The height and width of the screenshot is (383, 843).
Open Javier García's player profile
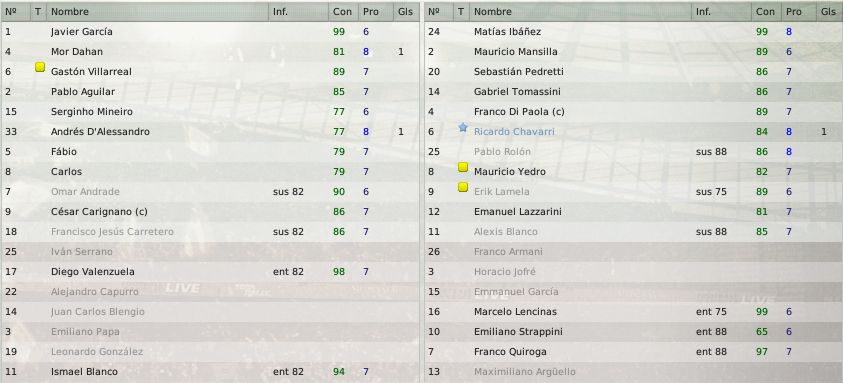point(82,32)
